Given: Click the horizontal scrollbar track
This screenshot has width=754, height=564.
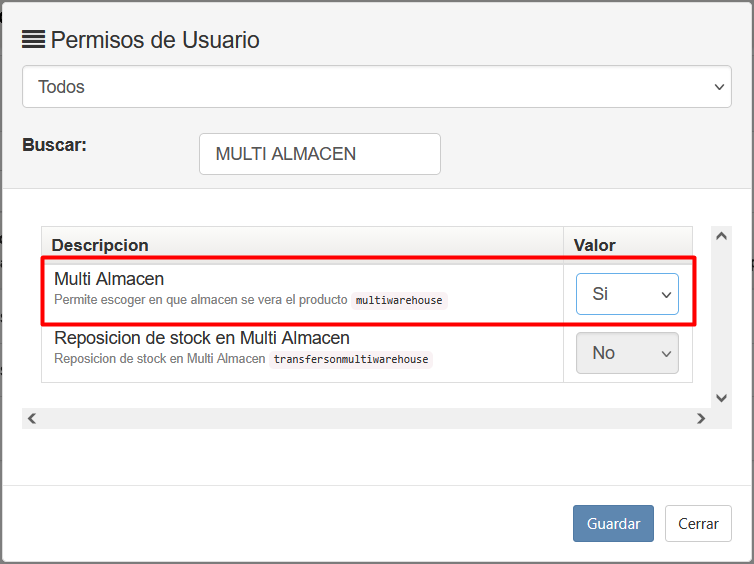Looking at the screenshot, I should click(x=365, y=419).
